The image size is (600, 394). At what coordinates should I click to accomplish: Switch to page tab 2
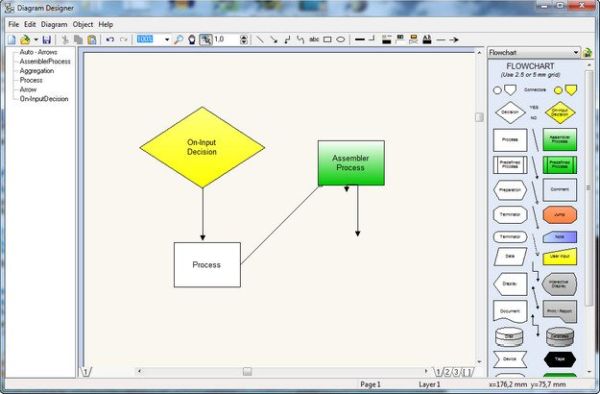coord(447,372)
